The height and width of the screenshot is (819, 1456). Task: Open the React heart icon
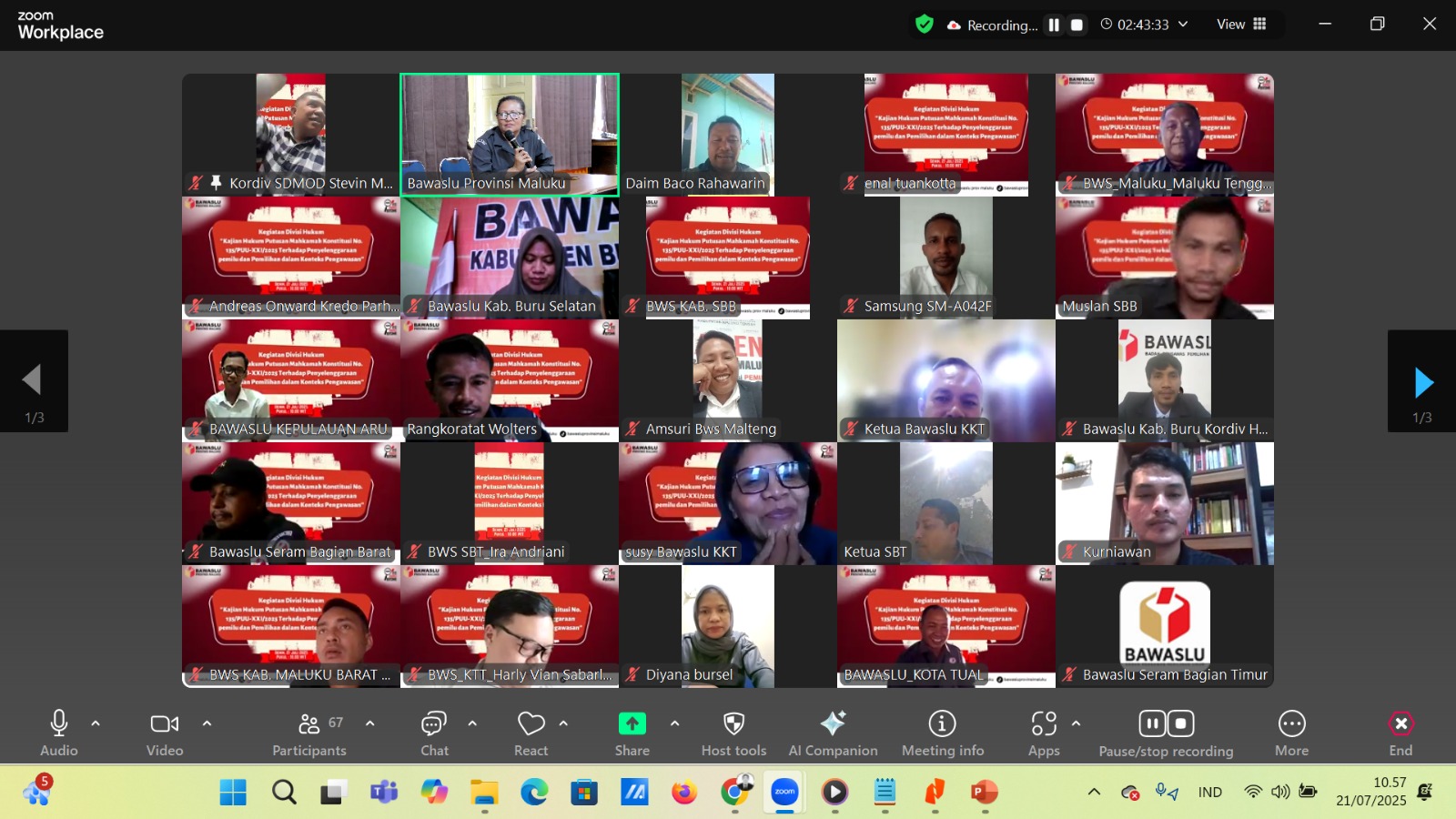531,724
